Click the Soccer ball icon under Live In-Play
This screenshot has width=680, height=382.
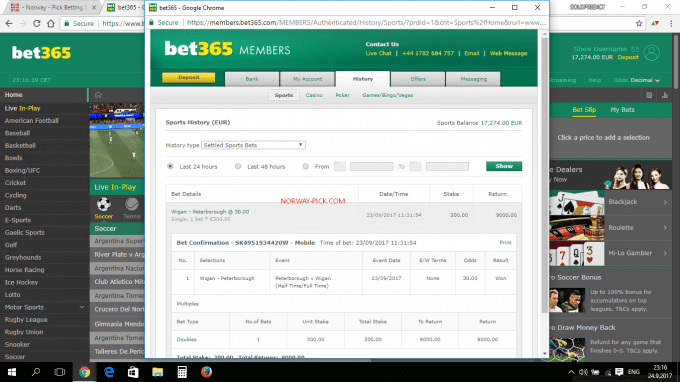pyautogui.click(x=104, y=204)
